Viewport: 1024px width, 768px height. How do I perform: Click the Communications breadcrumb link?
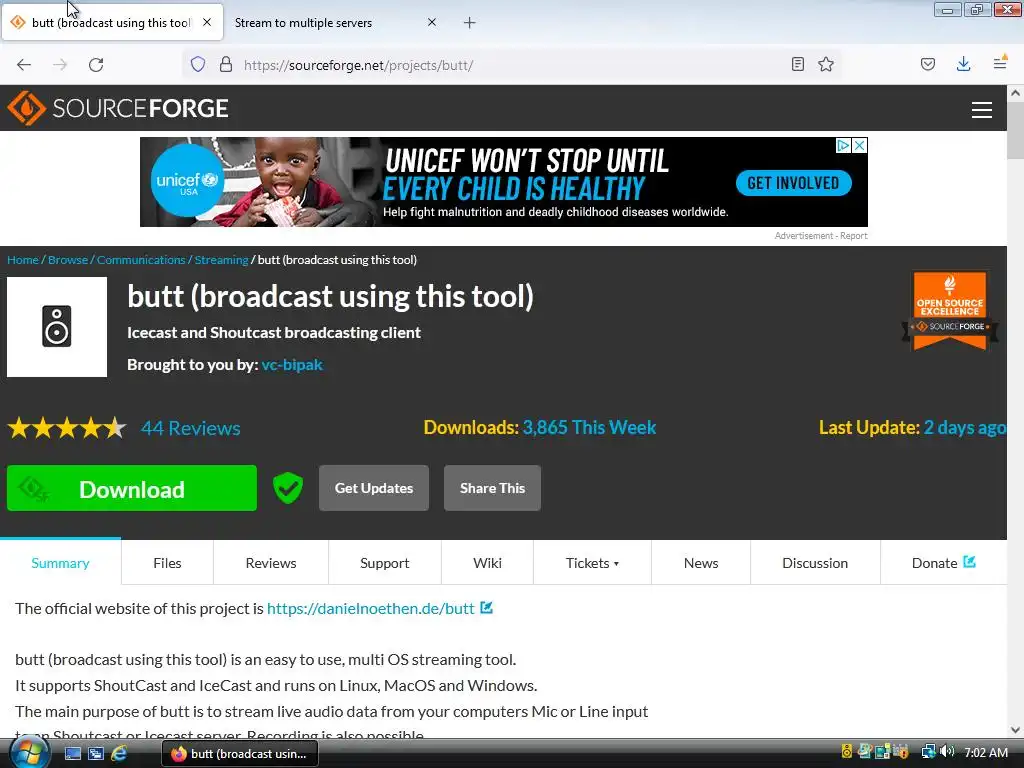141,260
